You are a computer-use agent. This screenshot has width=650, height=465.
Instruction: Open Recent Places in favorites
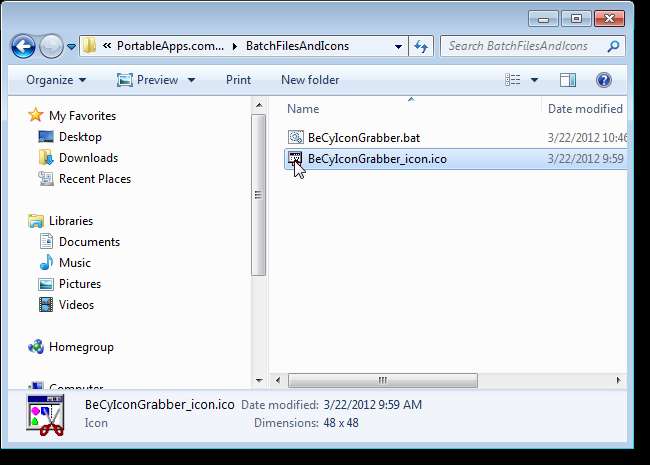95,179
